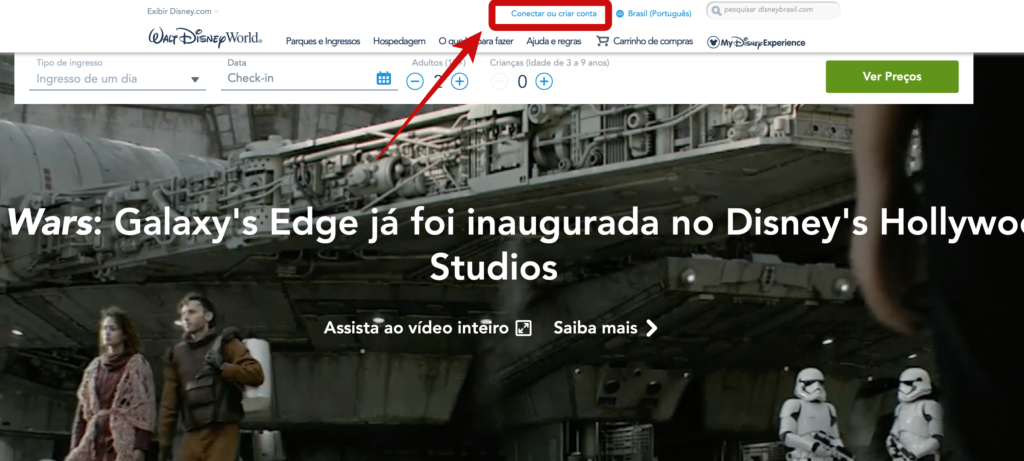Click Conectar ou criar conta link
The width and height of the screenshot is (1024, 461).
(x=554, y=13)
